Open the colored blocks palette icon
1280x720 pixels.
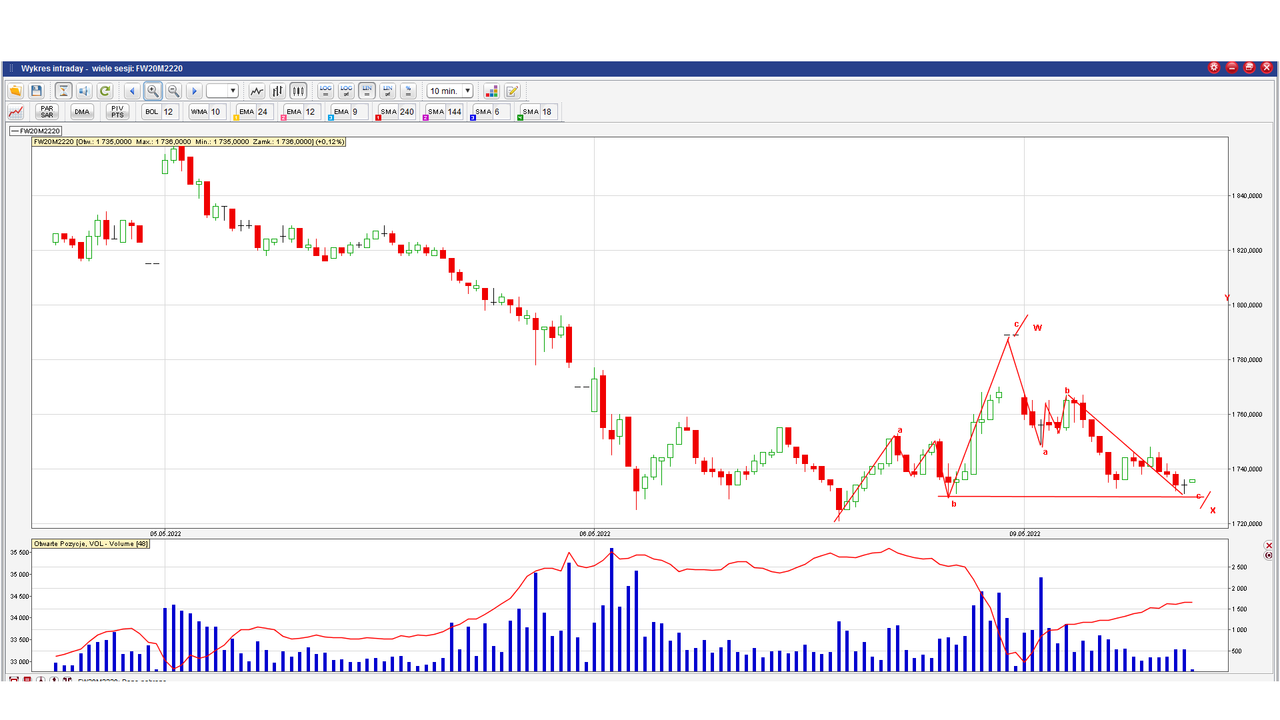click(491, 91)
